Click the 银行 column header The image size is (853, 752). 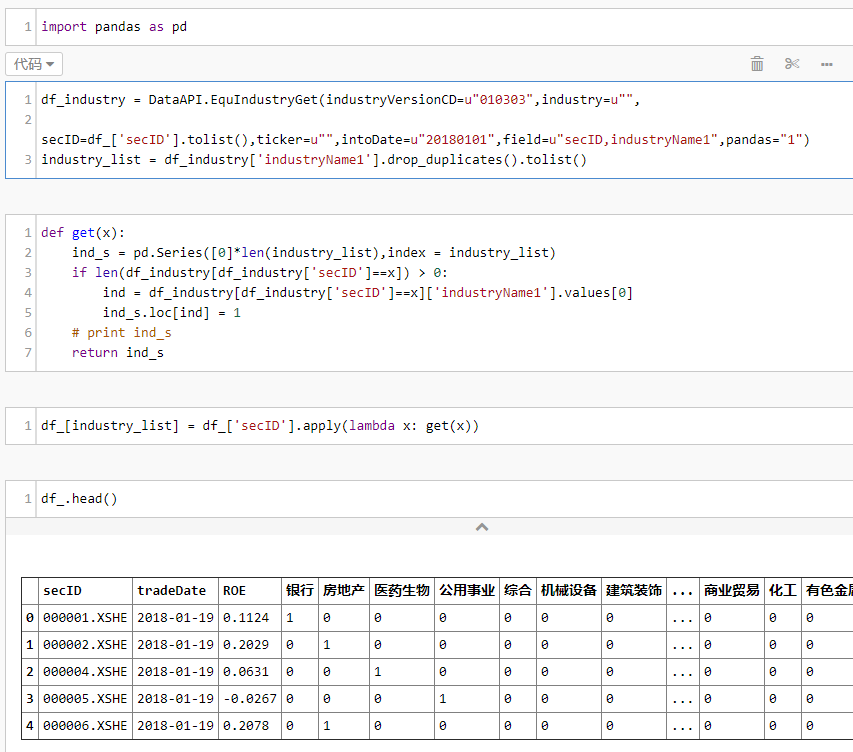tap(299, 591)
